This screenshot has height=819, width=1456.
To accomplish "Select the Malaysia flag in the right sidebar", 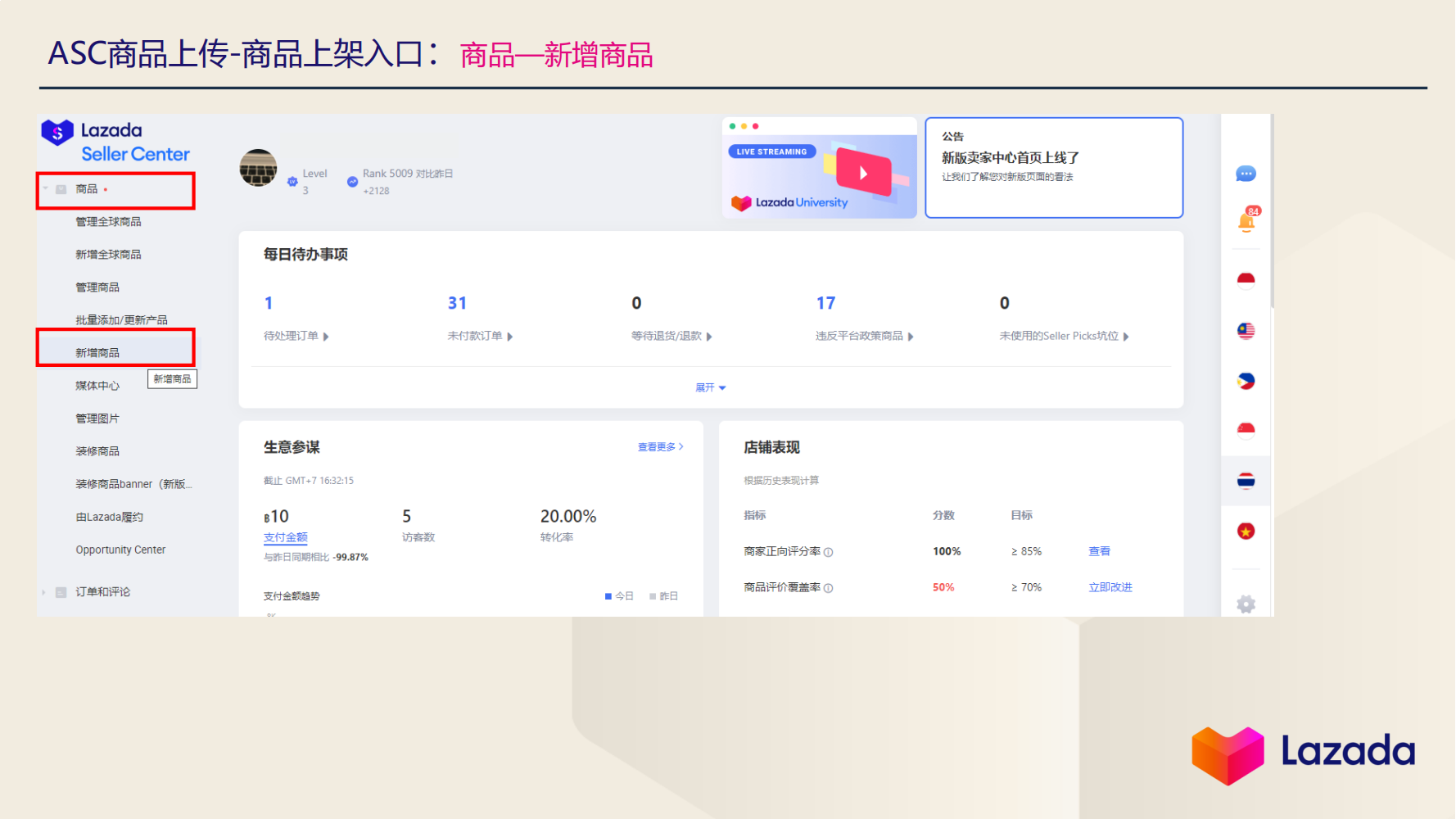I will pos(1246,331).
